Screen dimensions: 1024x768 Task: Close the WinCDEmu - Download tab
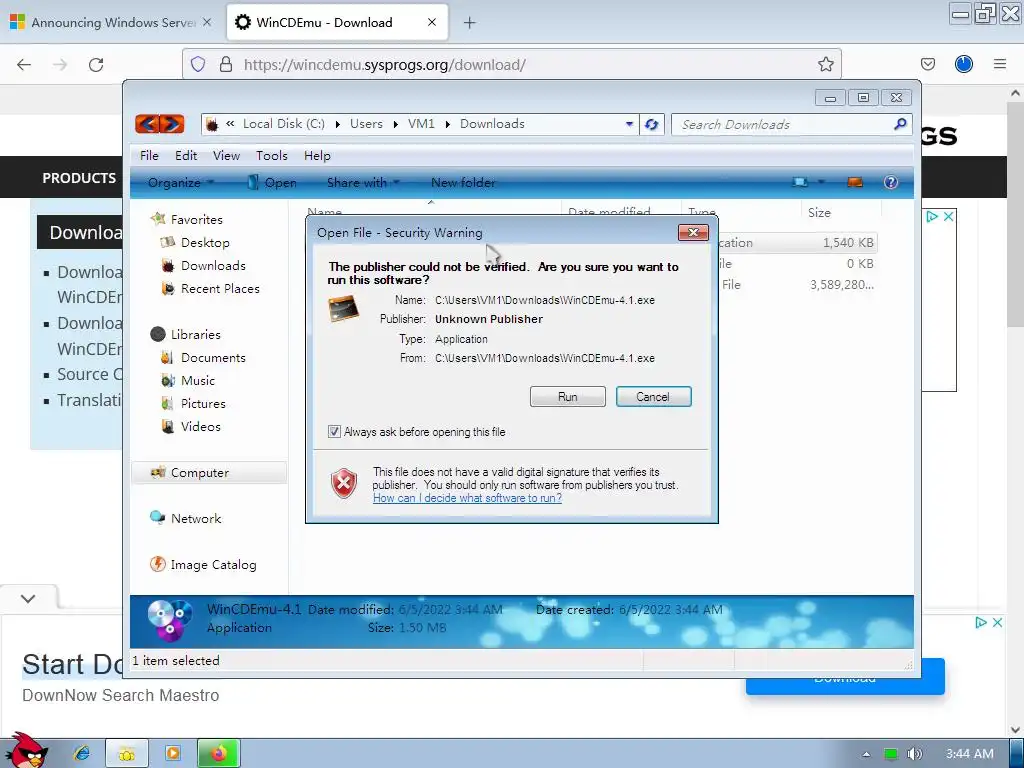pyautogui.click(x=432, y=22)
